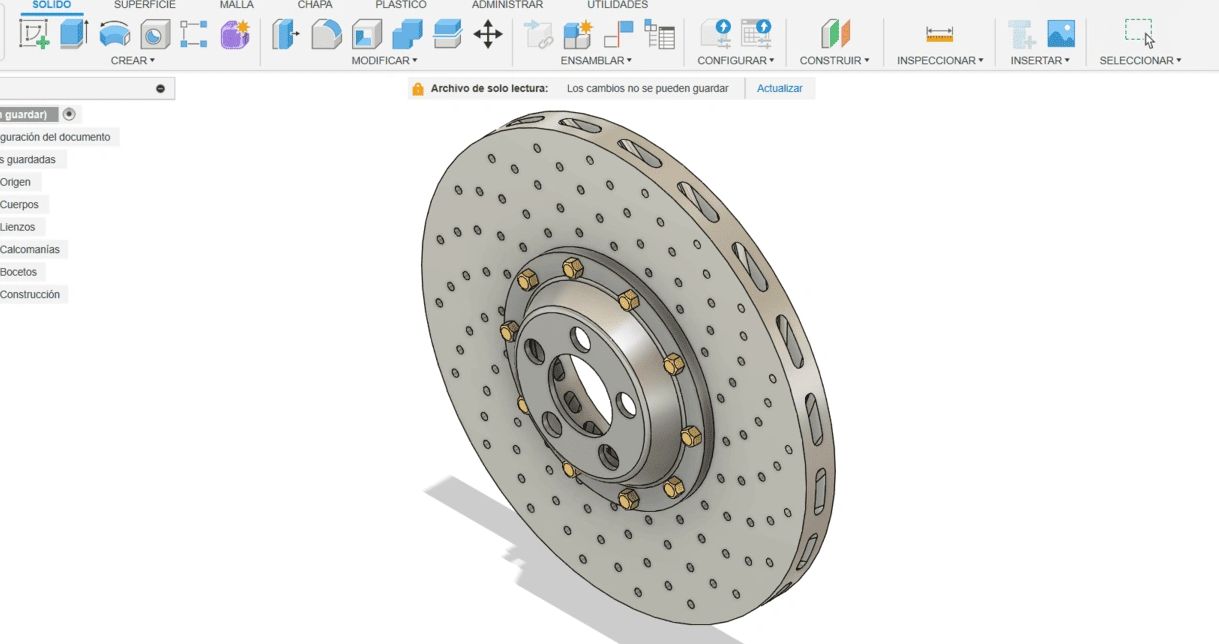Screen dimensions: 1219x644
Task: Click the Fillet tool icon
Action: pyautogui.click(x=326, y=35)
